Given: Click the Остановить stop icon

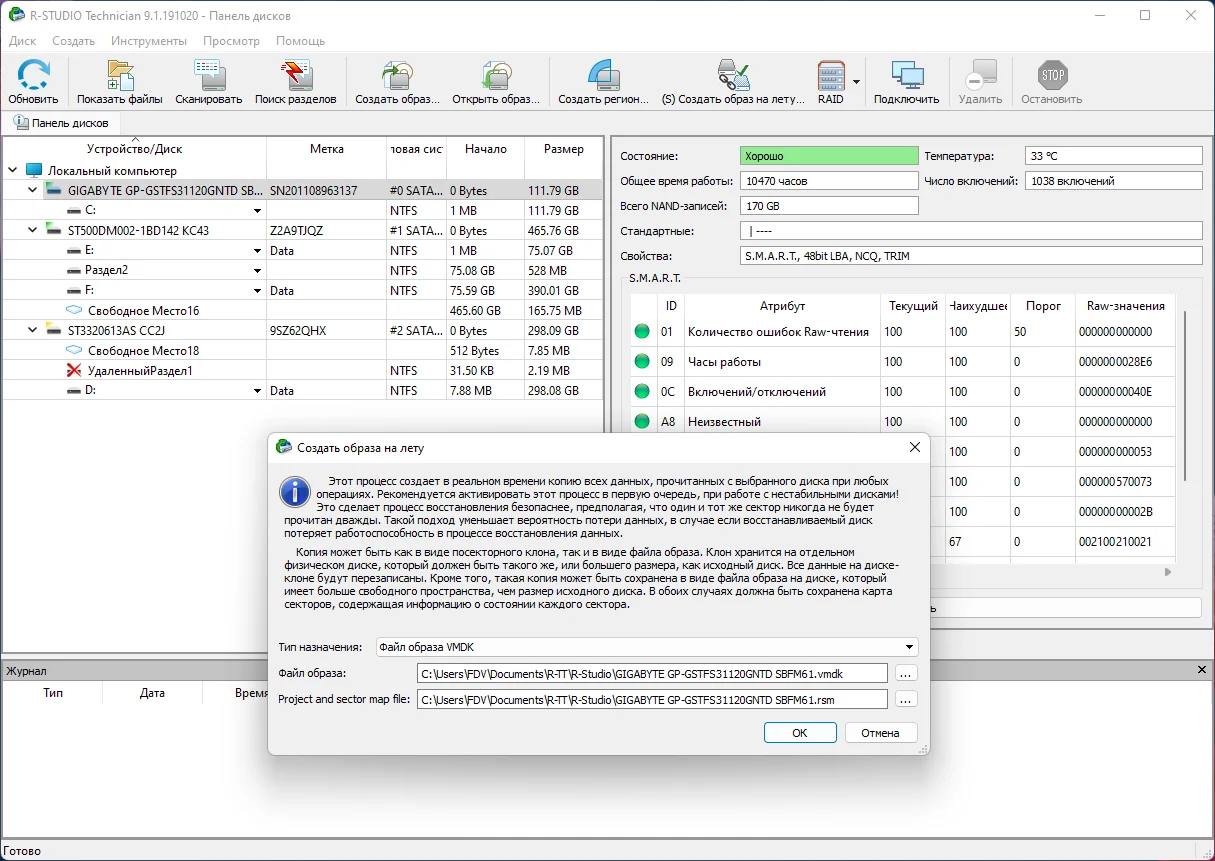Looking at the screenshot, I should pos(1052,82).
